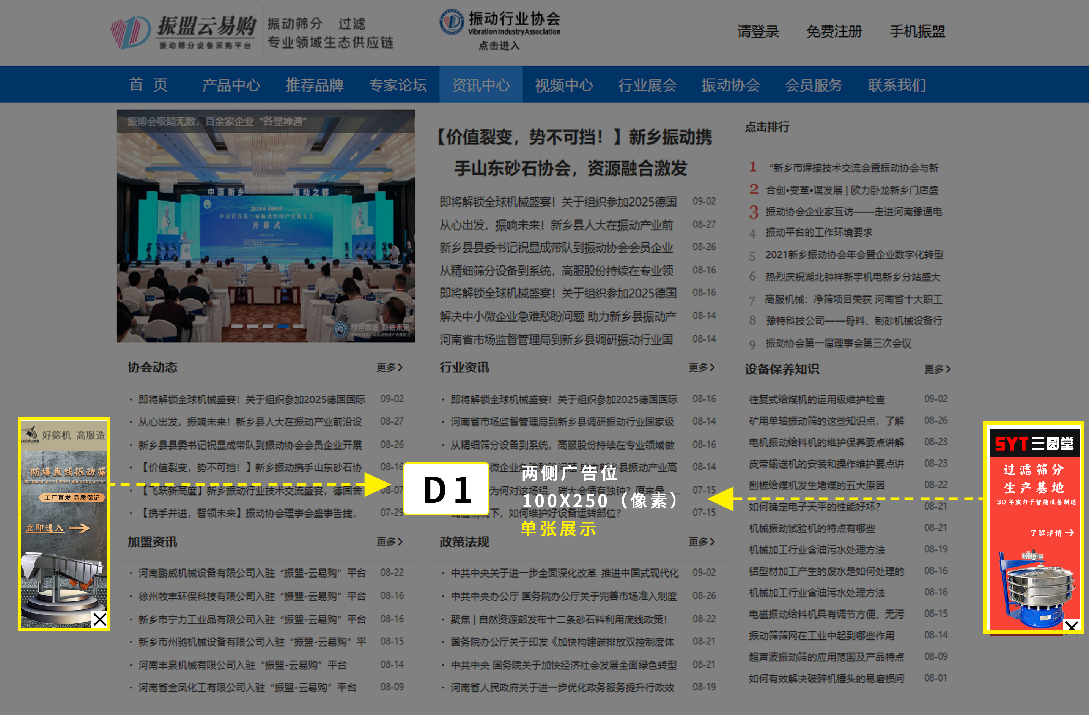Image resolution: width=1089 pixels, height=715 pixels.
Task: Close the left side advertisement
Action: (100, 620)
